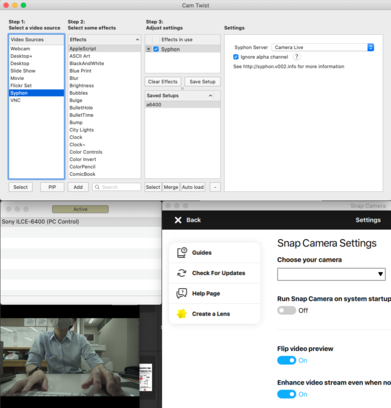
Task: Select City Lights effect
Action: click(104, 130)
